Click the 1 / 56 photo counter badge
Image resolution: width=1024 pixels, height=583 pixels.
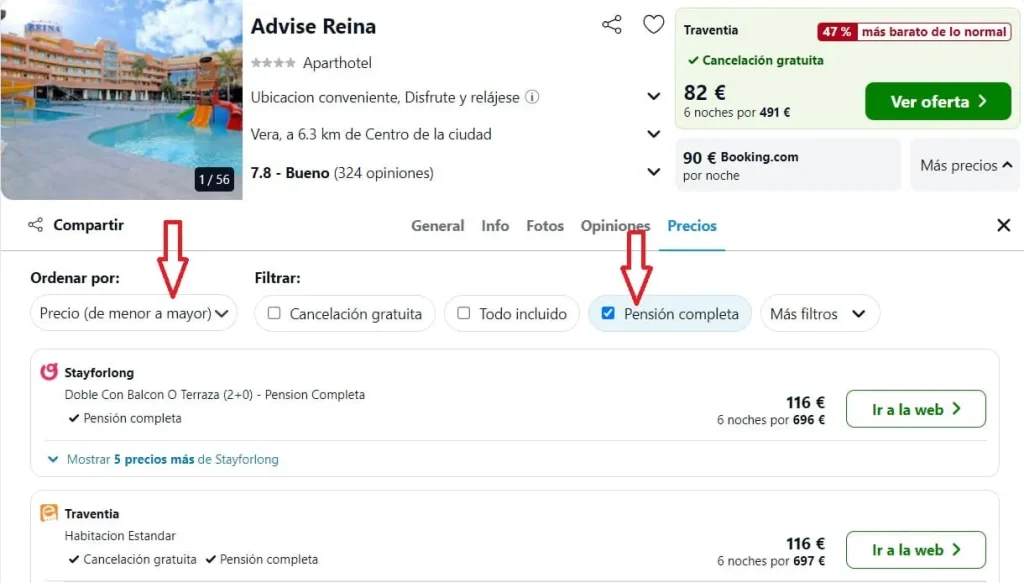click(214, 180)
